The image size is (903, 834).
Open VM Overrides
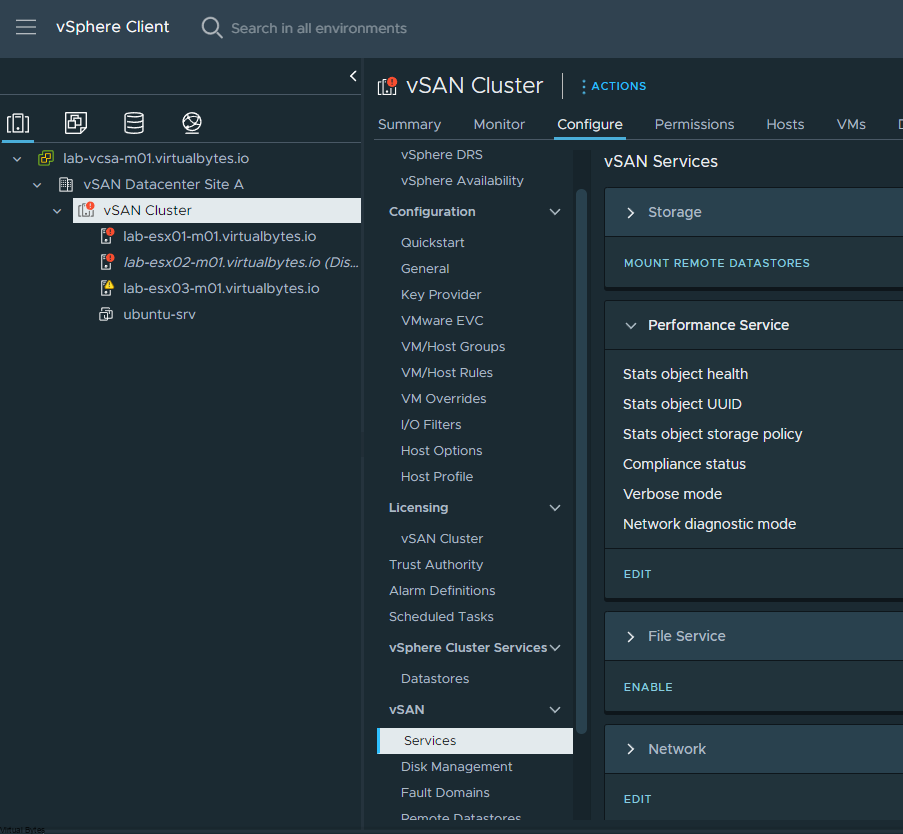tap(443, 399)
